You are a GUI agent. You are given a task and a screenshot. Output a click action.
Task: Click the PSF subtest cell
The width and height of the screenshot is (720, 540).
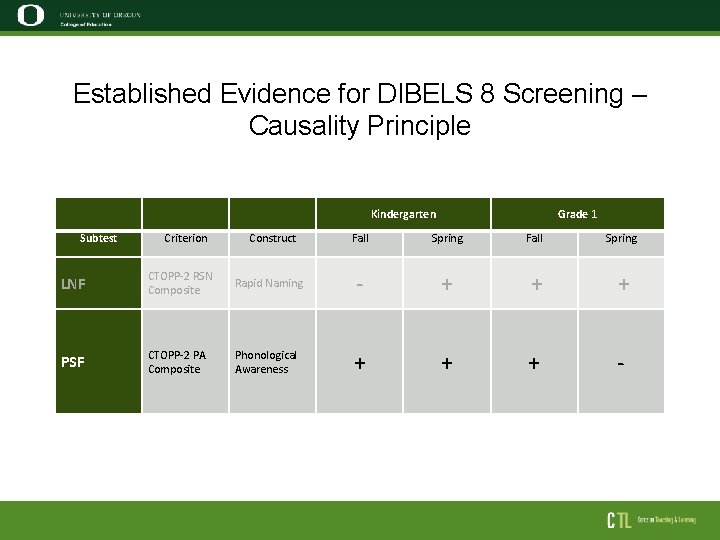[x=98, y=361]
